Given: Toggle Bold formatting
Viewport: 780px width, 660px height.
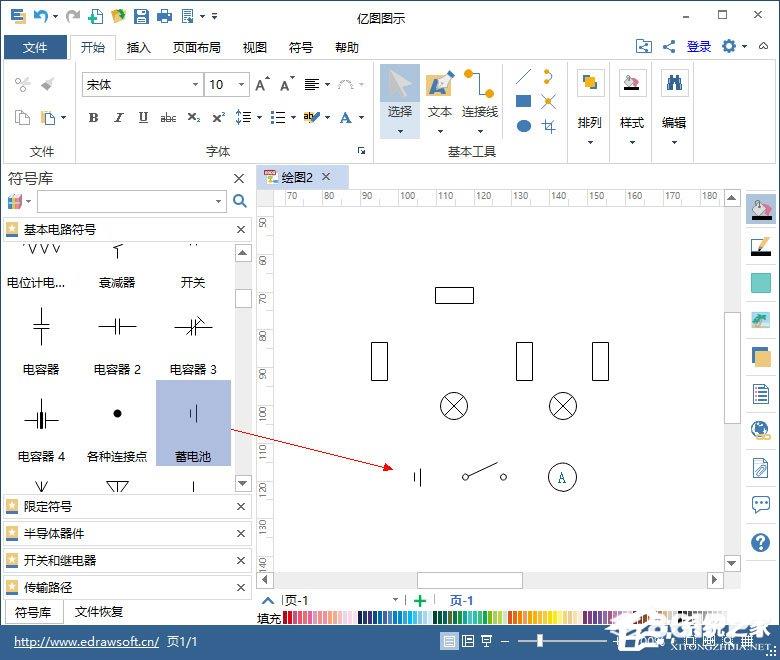Looking at the screenshot, I should click(93, 118).
